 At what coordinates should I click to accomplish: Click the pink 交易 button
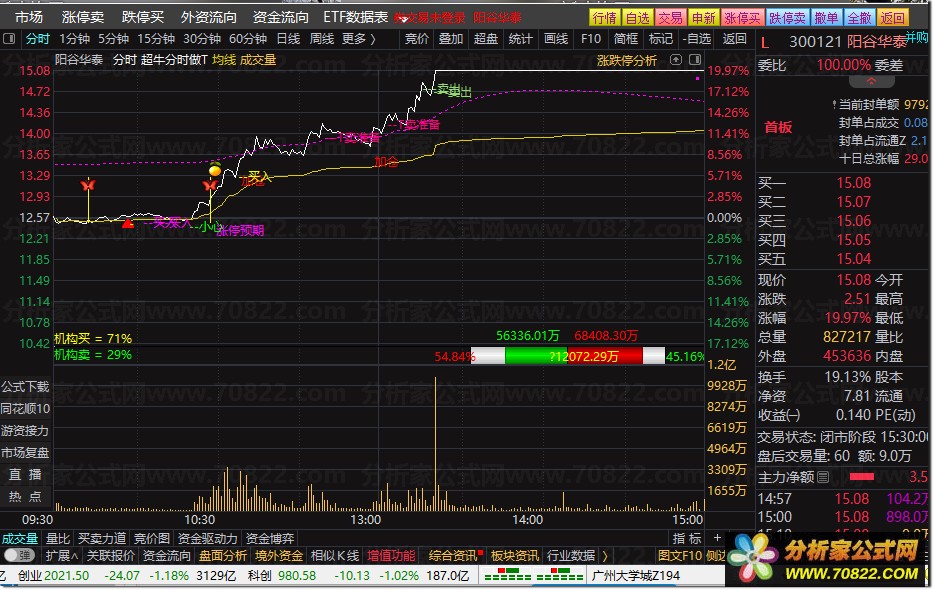coord(670,18)
